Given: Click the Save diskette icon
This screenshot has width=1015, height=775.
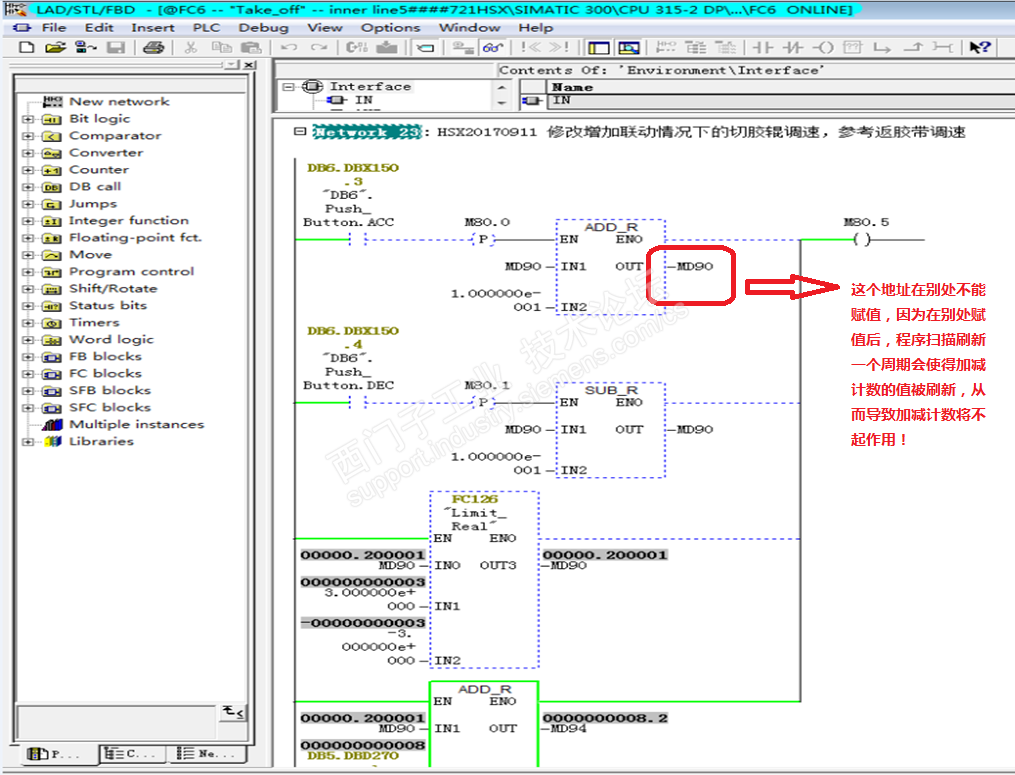Looking at the screenshot, I should coord(116,47).
